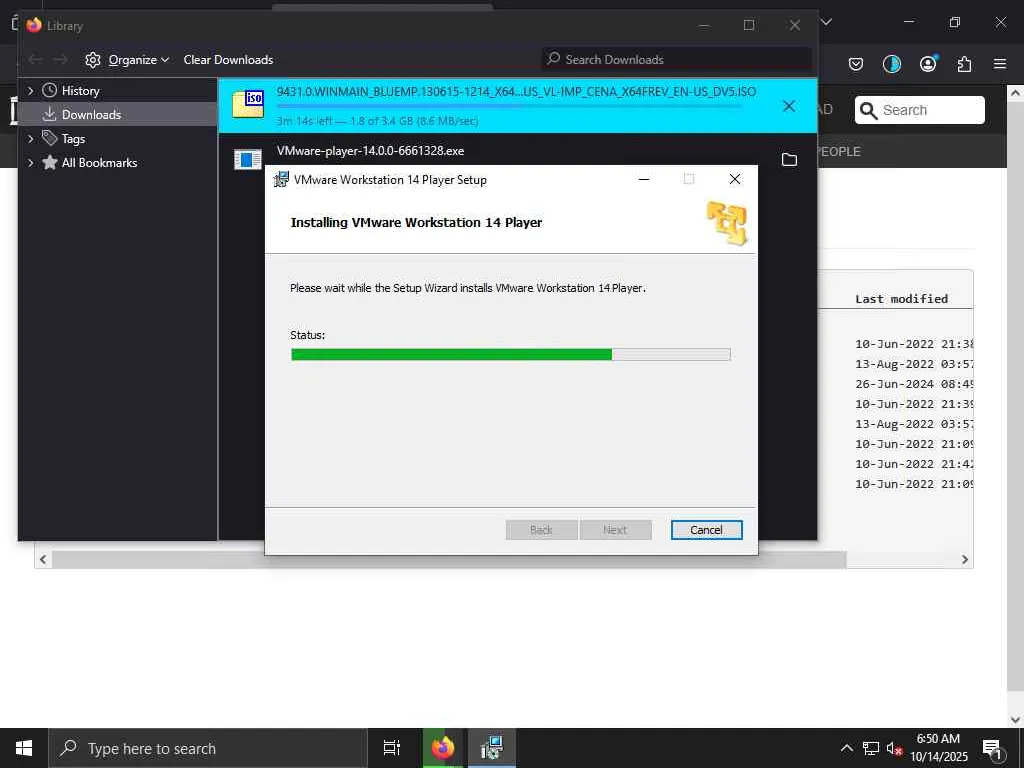Show hidden system tray icons
The width and height of the screenshot is (1024, 768).
(x=846, y=748)
